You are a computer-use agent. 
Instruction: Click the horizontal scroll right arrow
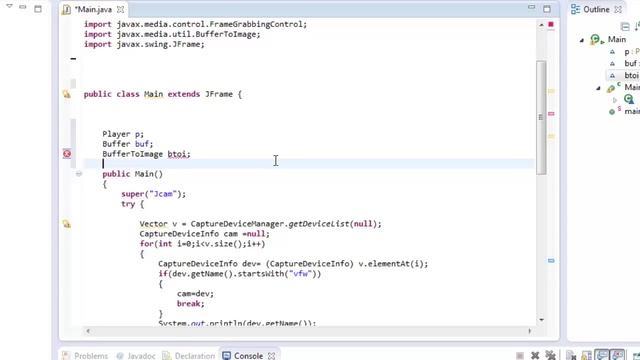click(x=530, y=331)
